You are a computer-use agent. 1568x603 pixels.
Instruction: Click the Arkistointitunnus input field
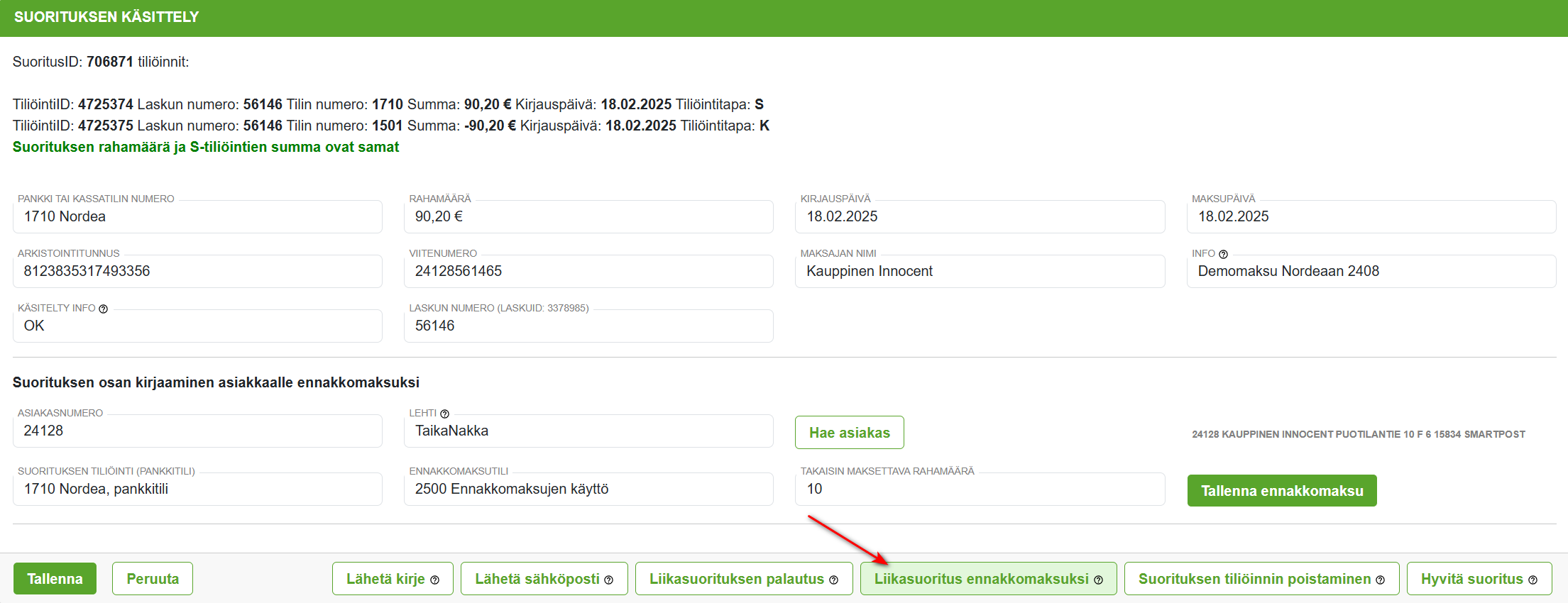point(197,271)
